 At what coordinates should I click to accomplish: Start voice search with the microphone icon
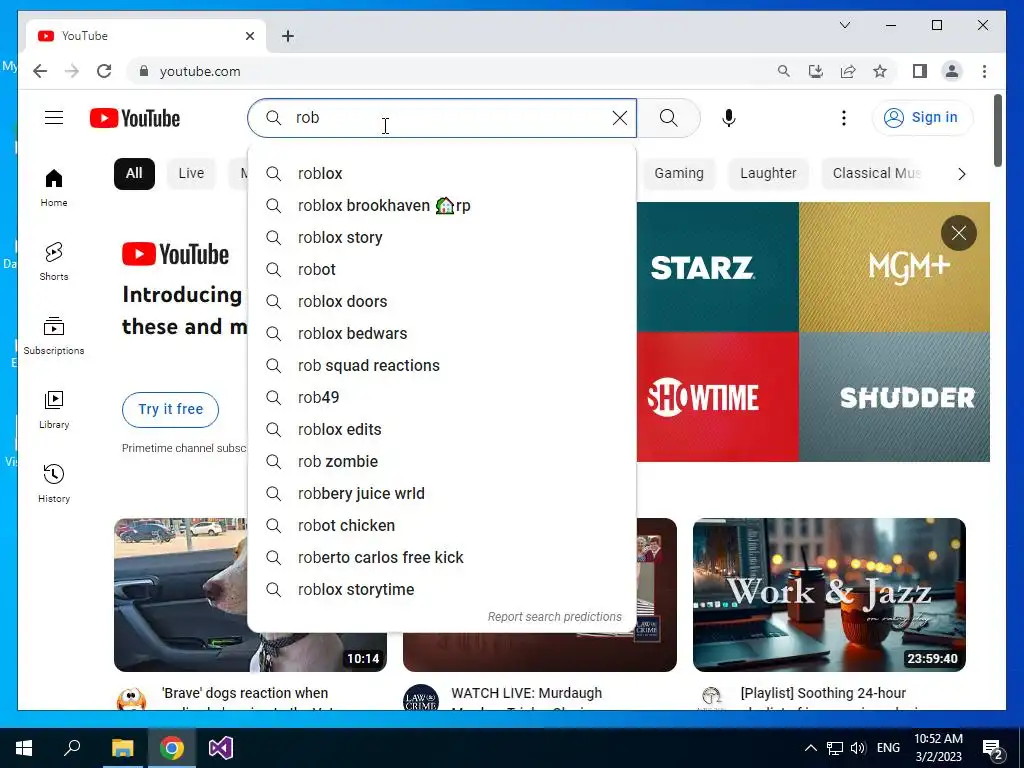coord(729,118)
